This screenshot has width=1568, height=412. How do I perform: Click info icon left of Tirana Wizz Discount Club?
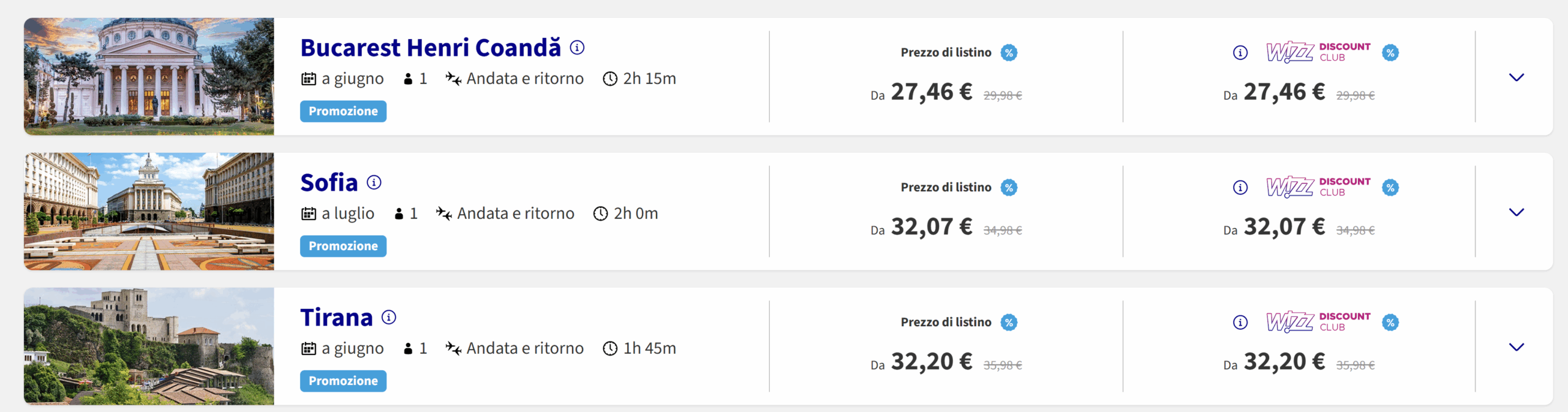1240,322
